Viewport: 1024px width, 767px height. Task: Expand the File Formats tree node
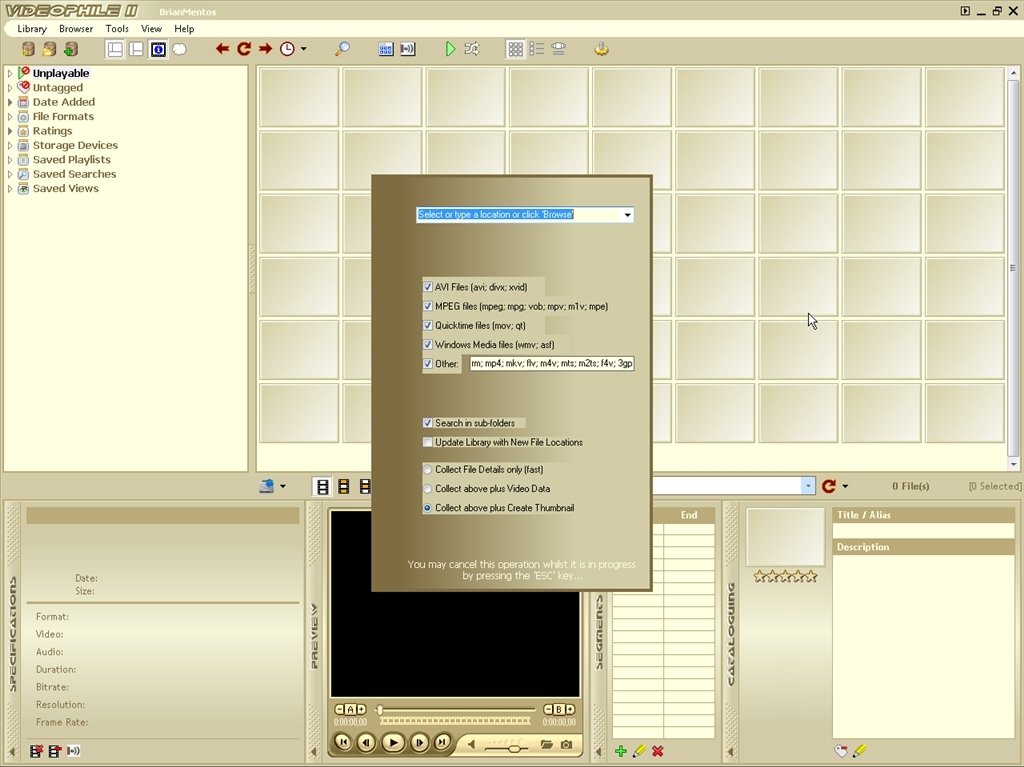click(x=10, y=116)
